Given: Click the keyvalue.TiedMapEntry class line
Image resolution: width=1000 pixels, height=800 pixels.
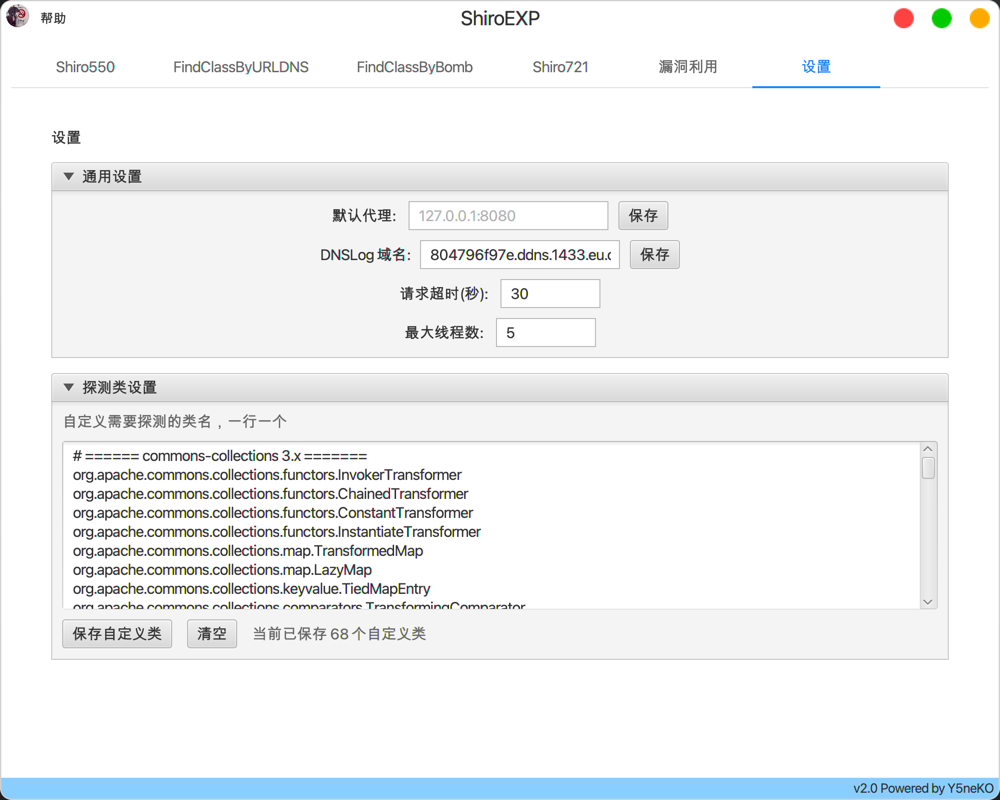Looking at the screenshot, I should pyautogui.click(x=251, y=588).
